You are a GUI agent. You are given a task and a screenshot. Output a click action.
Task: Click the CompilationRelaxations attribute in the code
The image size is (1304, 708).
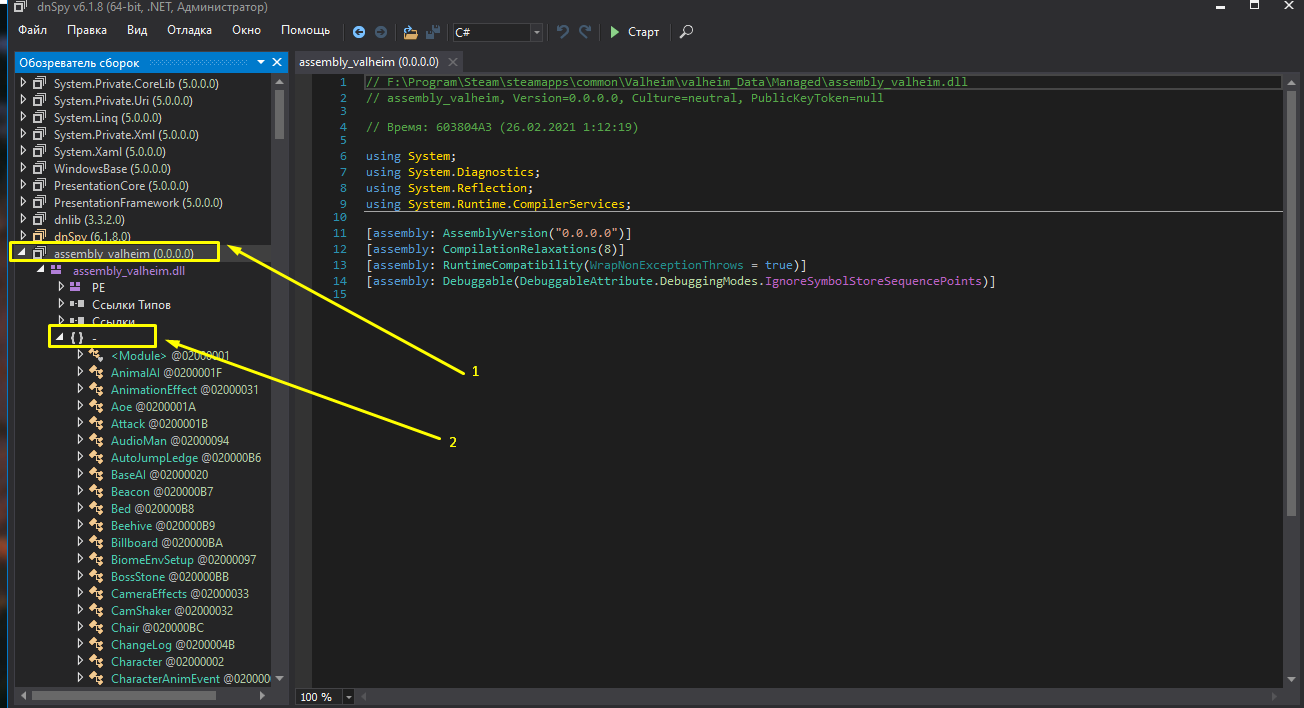(516, 249)
